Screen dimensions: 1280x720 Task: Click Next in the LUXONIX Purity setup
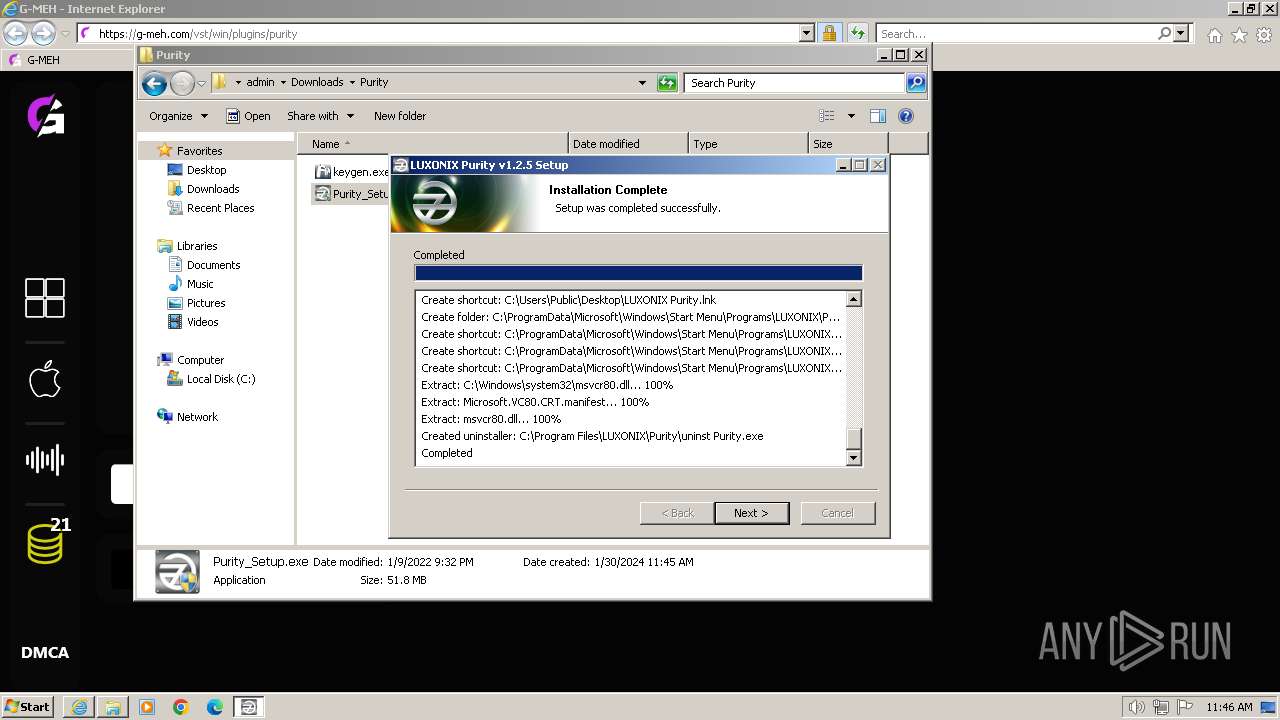(751, 513)
